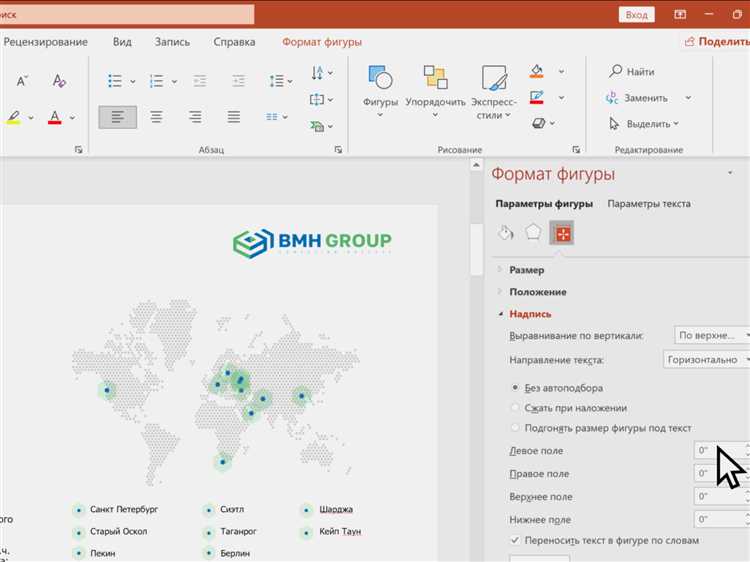Center the paragraph text
Viewport: 750px width, 562px height.
[156, 117]
